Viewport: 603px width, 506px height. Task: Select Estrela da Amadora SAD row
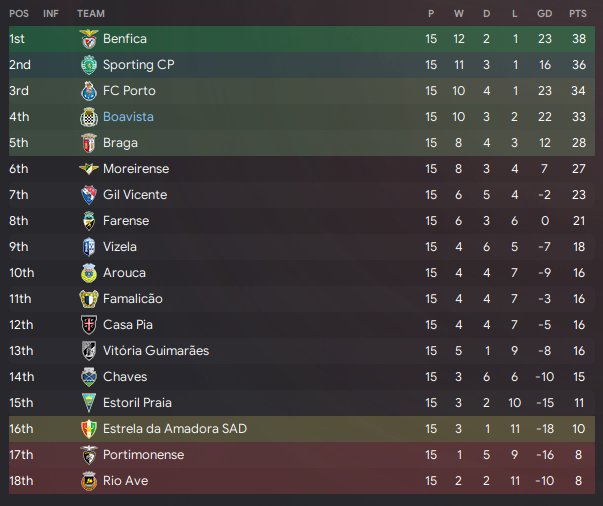tap(302, 429)
